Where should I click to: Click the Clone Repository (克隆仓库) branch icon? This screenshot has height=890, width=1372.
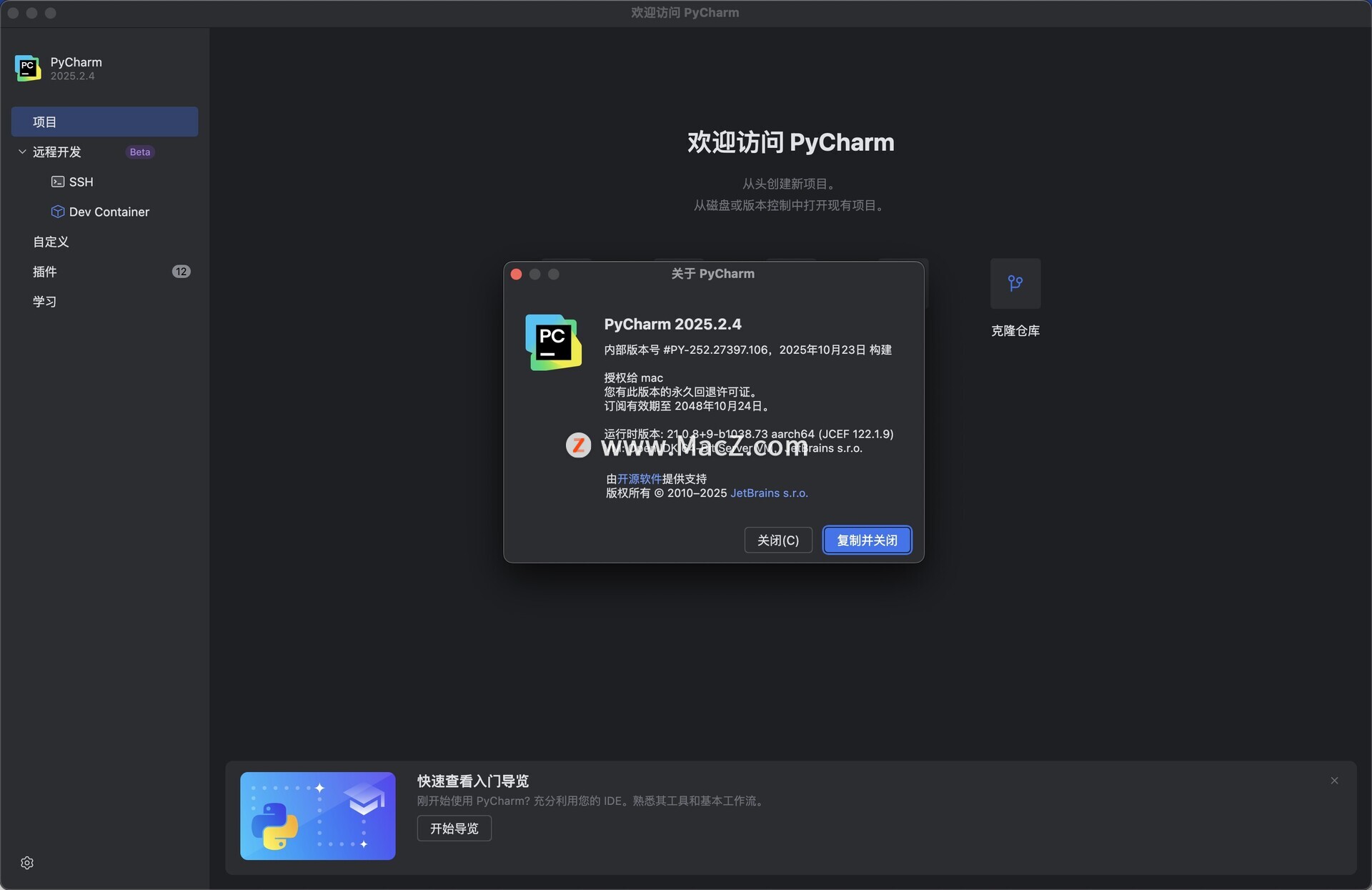(x=1015, y=283)
